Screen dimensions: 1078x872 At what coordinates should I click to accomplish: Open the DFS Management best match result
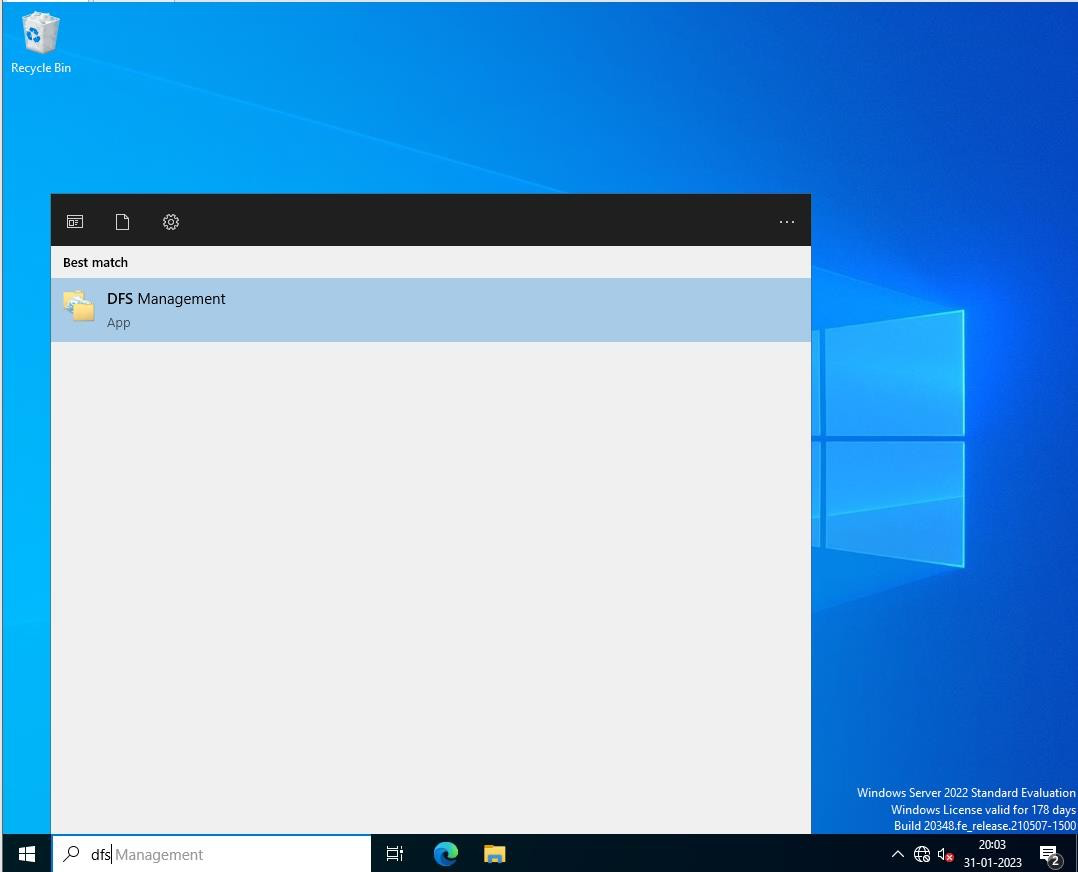click(430, 309)
